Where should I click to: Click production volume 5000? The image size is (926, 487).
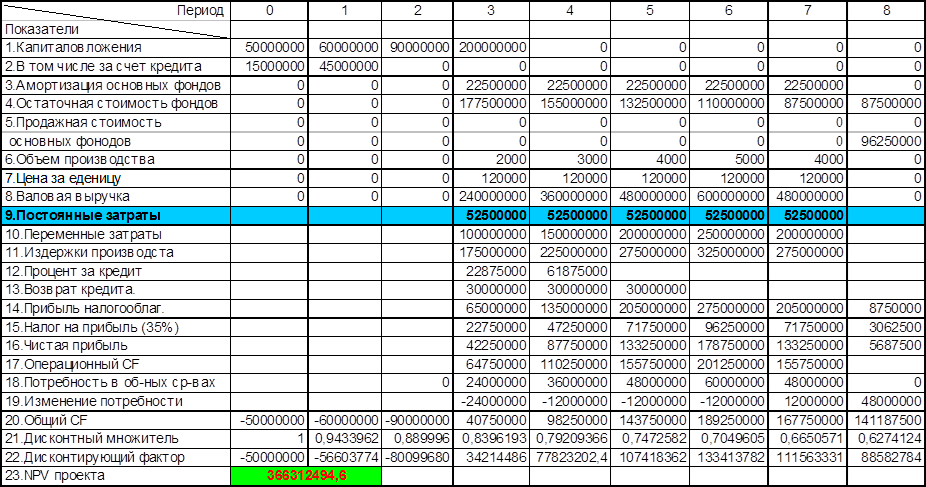(x=749, y=159)
